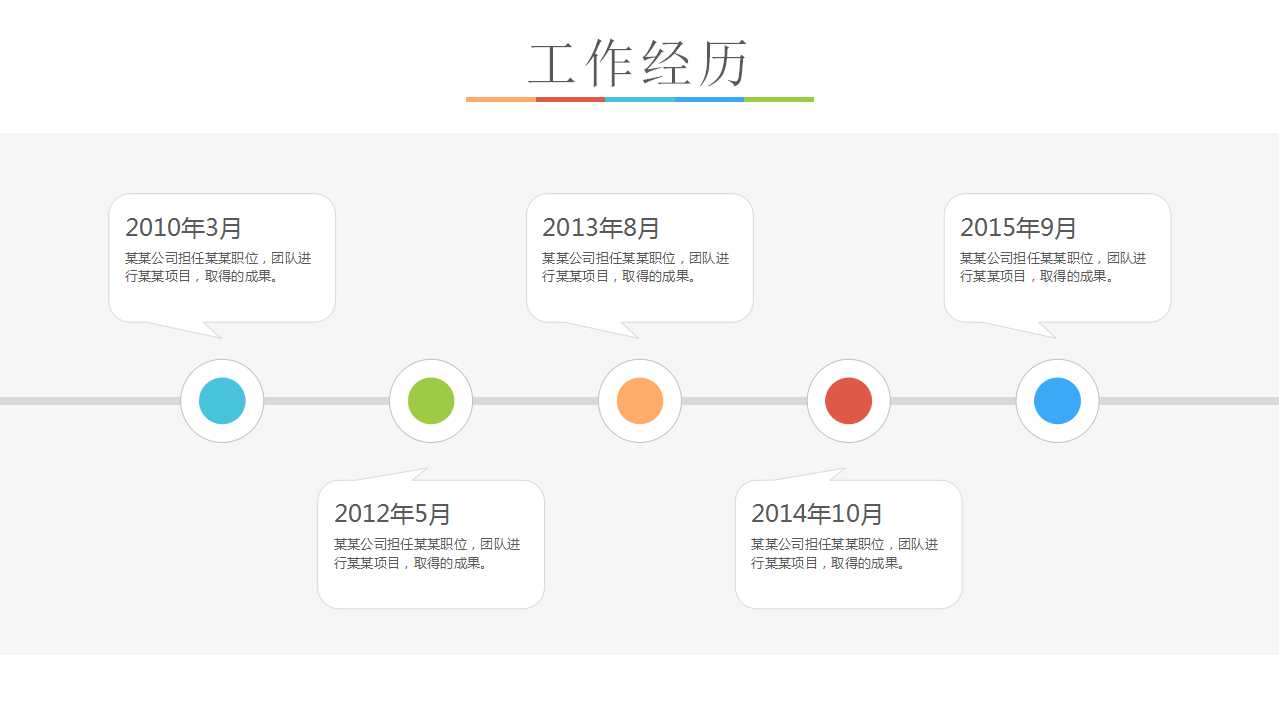Click description text under 2012年5月
1279x720 pixels.
coord(427,554)
